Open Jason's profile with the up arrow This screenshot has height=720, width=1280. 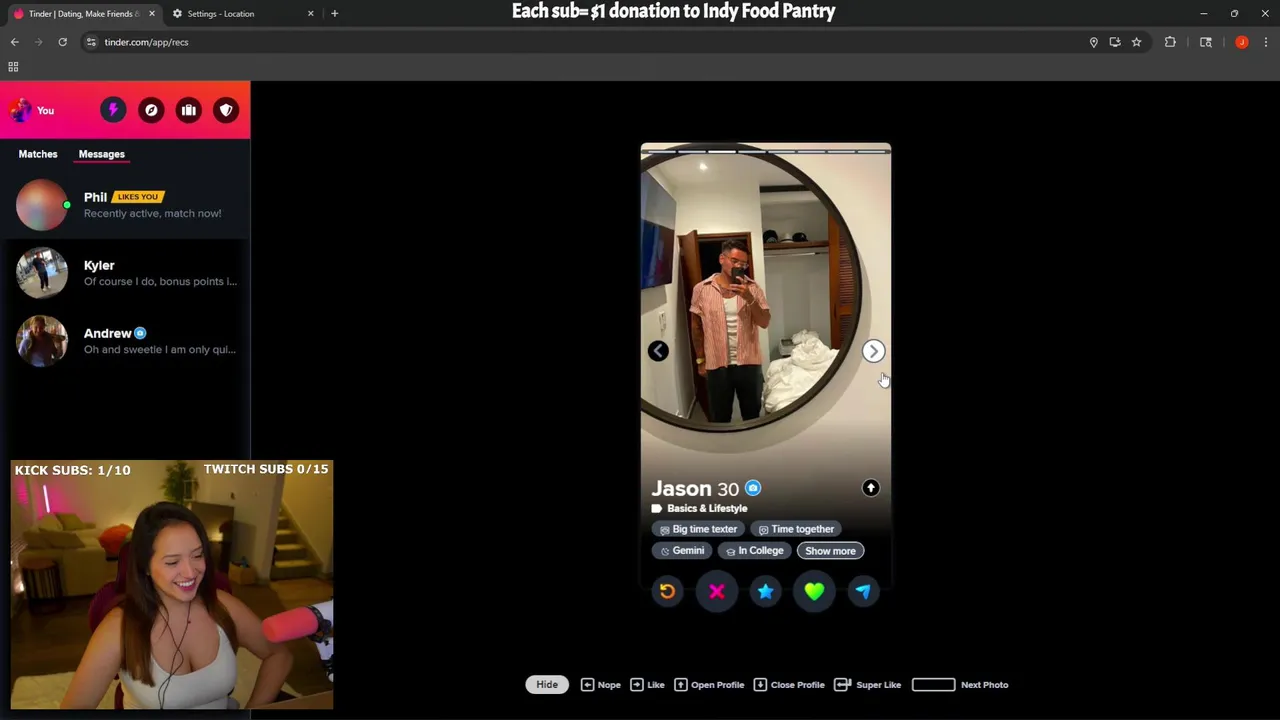(871, 488)
